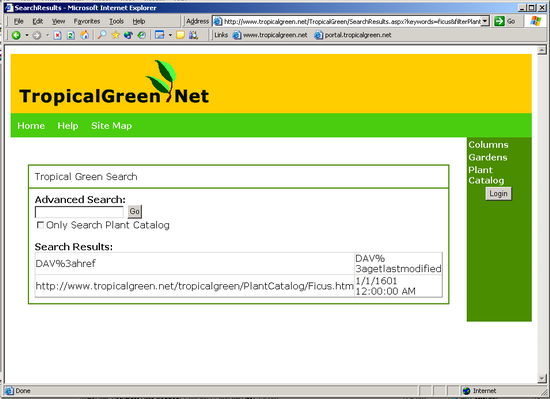The width and height of the screenshot is (550, 399).
Task: Click the Login button
Action: tap(498, 194)
